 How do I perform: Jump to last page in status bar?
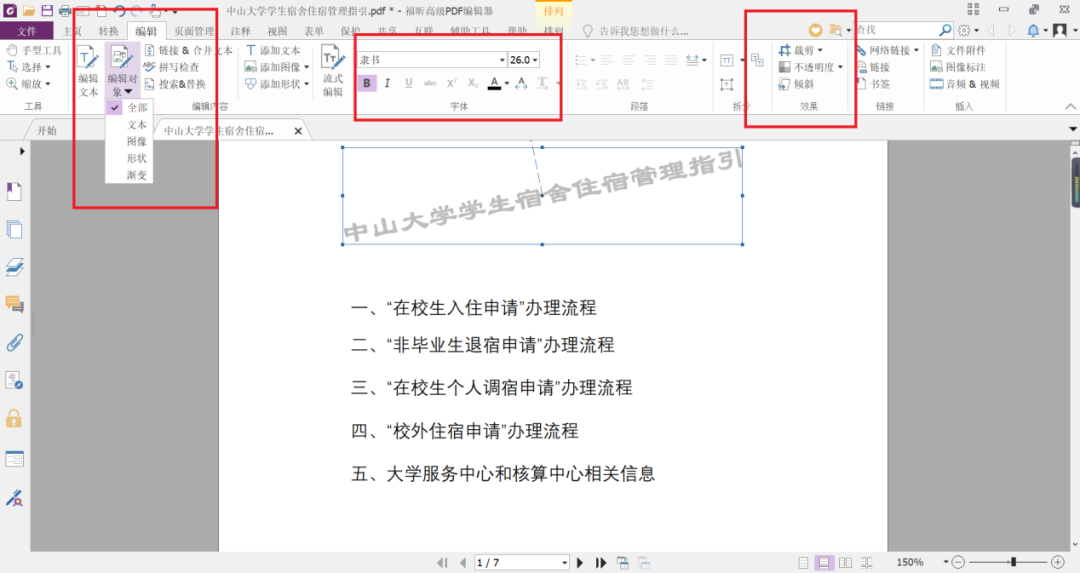(x=601, y=563)
